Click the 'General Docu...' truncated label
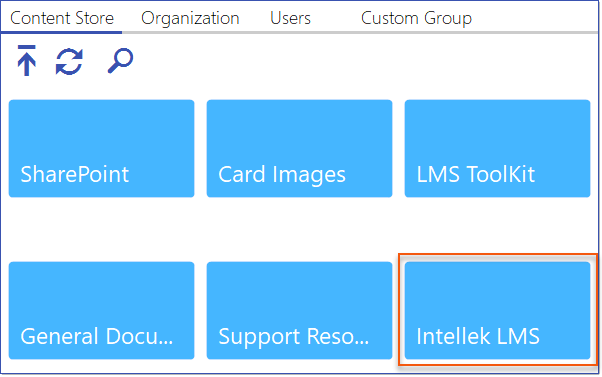 97,336
